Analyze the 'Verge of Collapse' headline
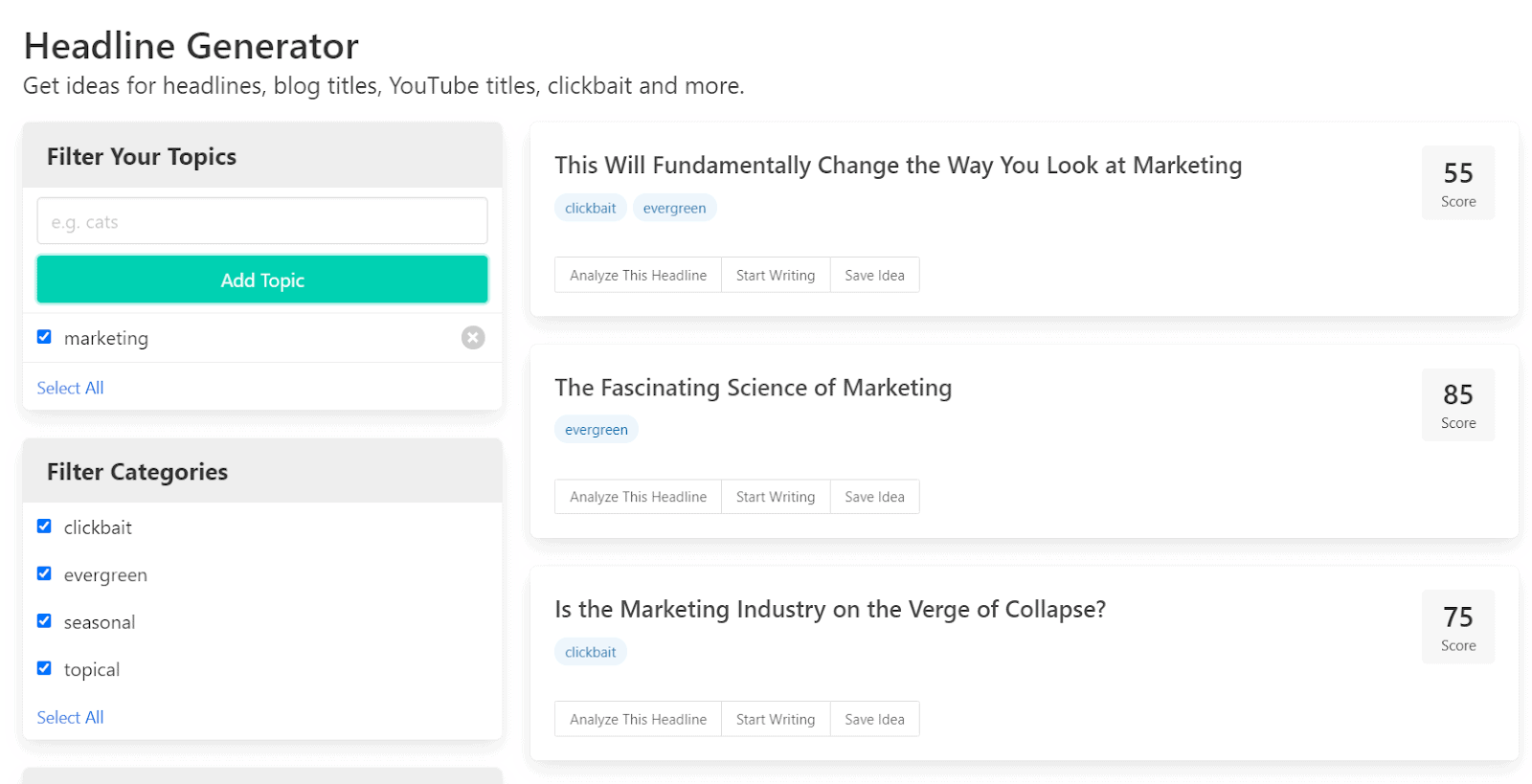The image size is (1532, 784). [638, 719]
